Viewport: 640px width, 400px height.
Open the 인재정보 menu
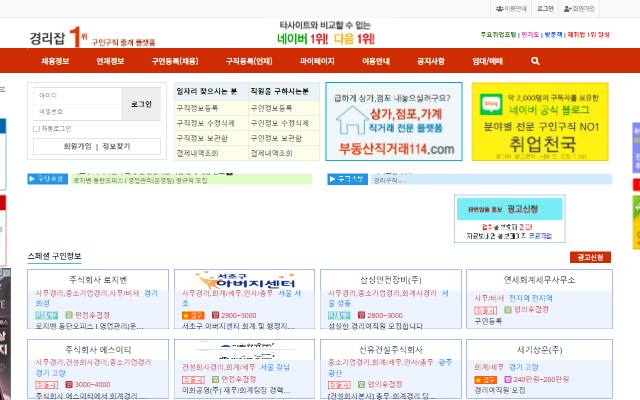pos(110,61)
